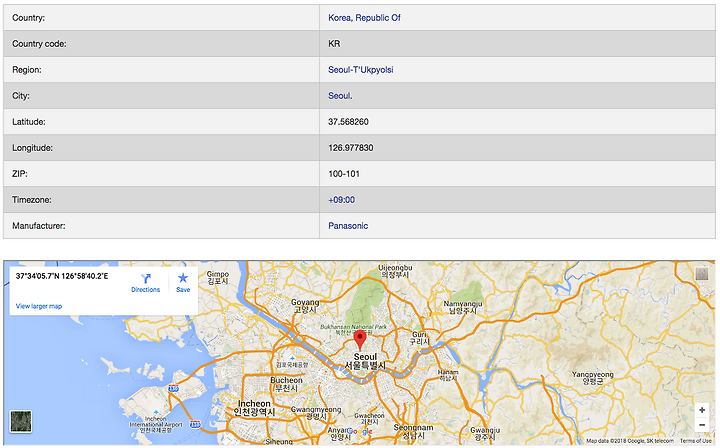Click the Yangpyeong label on the map

click(x=593, y=377)
